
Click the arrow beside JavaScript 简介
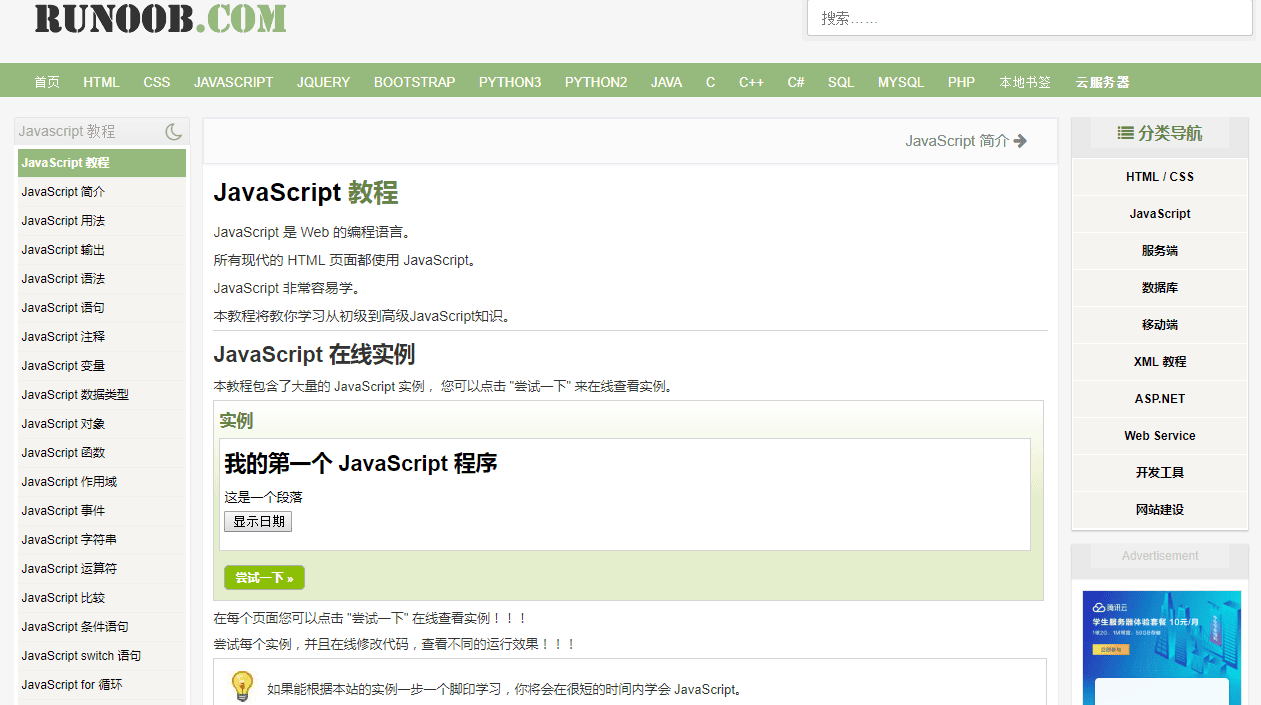pos(1020,141)
